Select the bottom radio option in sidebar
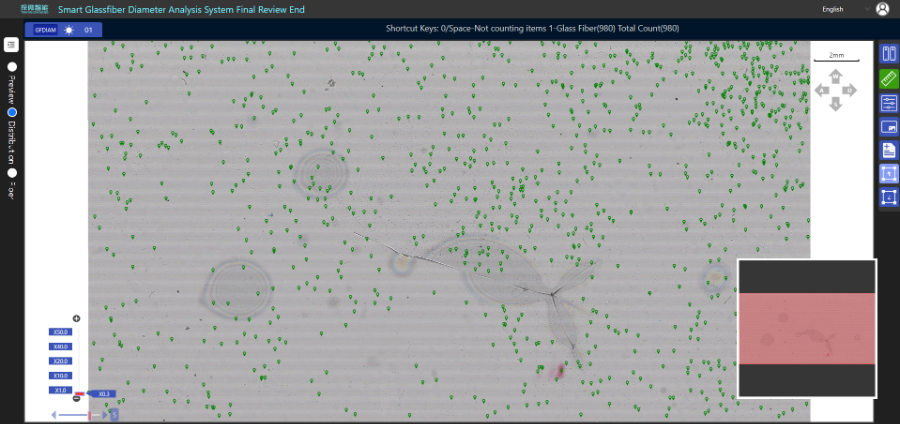Screen dimensions: 900x424 pyautogui.click(x=12, y=172)
